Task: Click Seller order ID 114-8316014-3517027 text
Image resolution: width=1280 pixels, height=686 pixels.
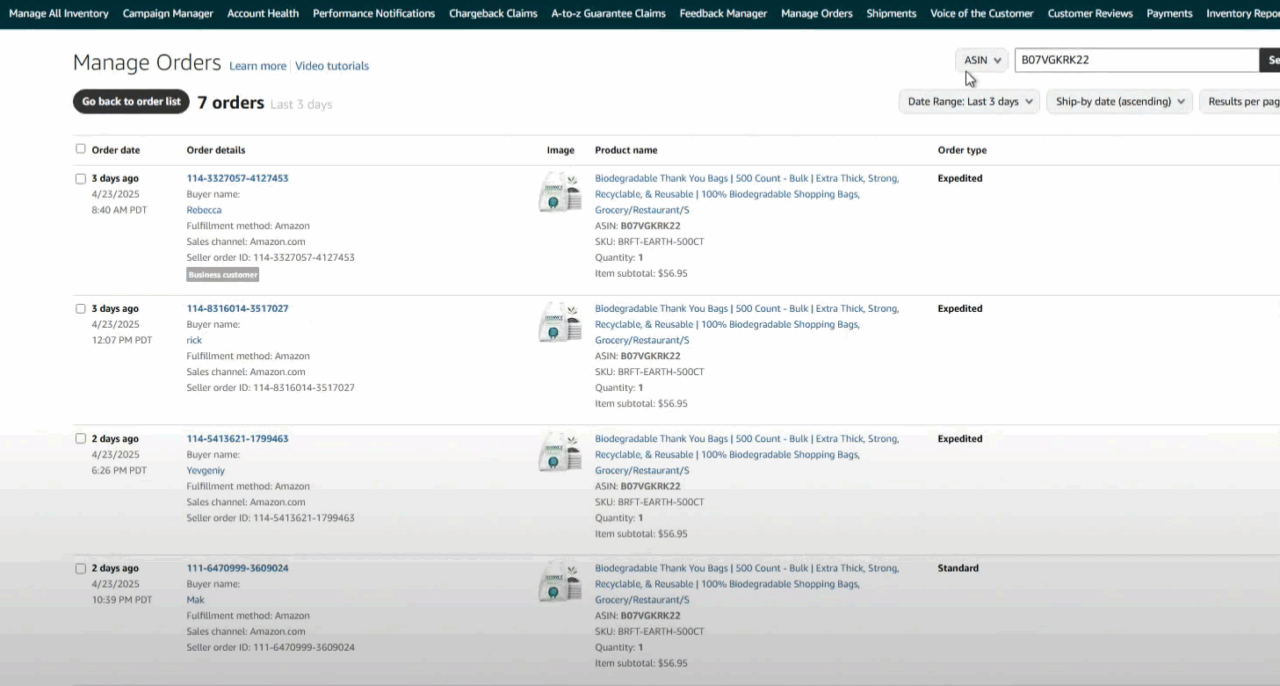Action: click(x=271, y=387)
